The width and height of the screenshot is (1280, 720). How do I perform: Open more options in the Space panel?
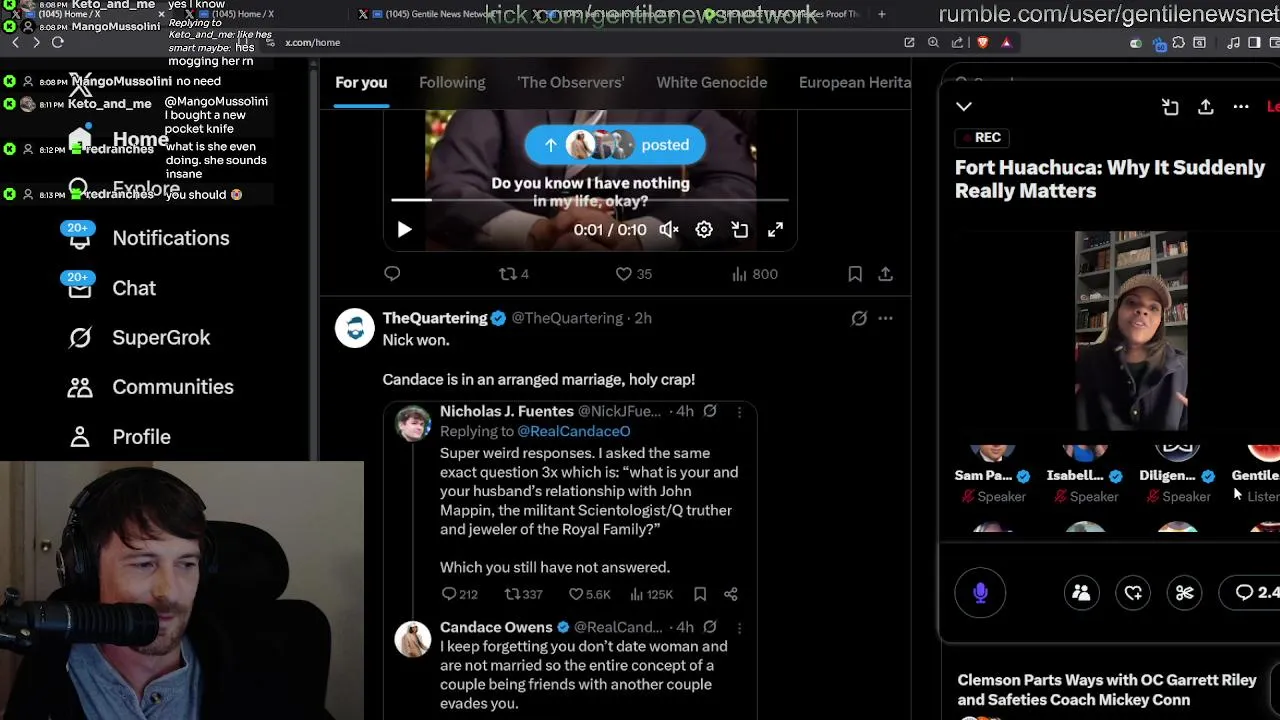1241,107
